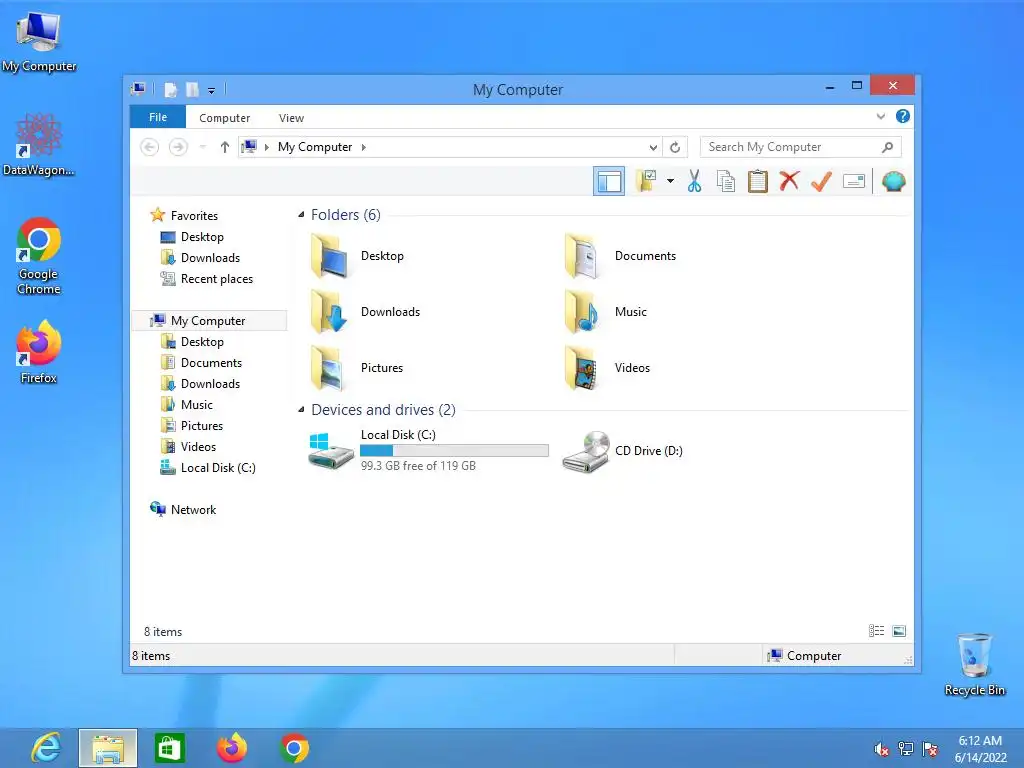Viewport: 1024px width, 768px height.
Task: Select the Local Disk (C:) drive
Action: pyautogui.click(x=428, y=451)
